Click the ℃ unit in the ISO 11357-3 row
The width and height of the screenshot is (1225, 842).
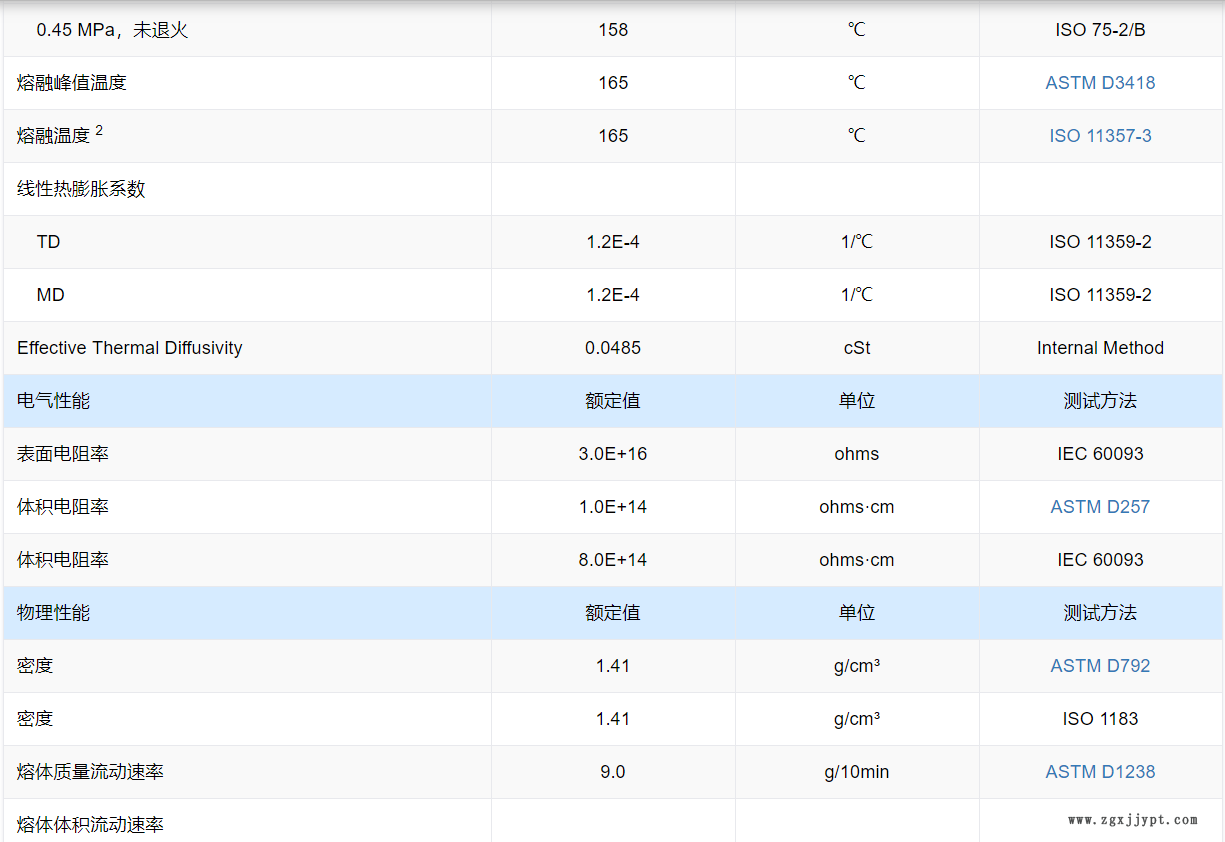click(857, 136)
